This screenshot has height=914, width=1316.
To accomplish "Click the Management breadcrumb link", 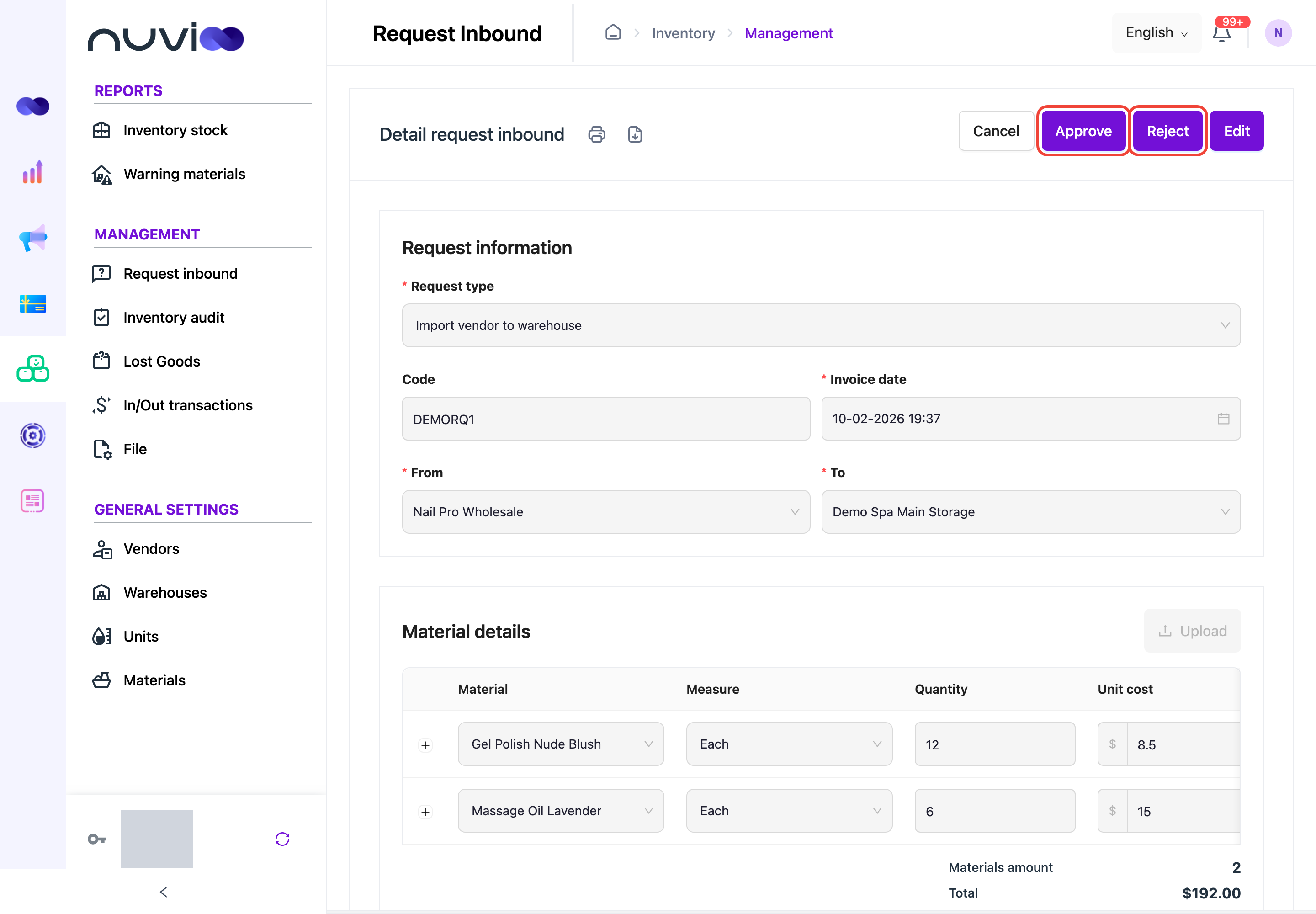I will point(789,33).
